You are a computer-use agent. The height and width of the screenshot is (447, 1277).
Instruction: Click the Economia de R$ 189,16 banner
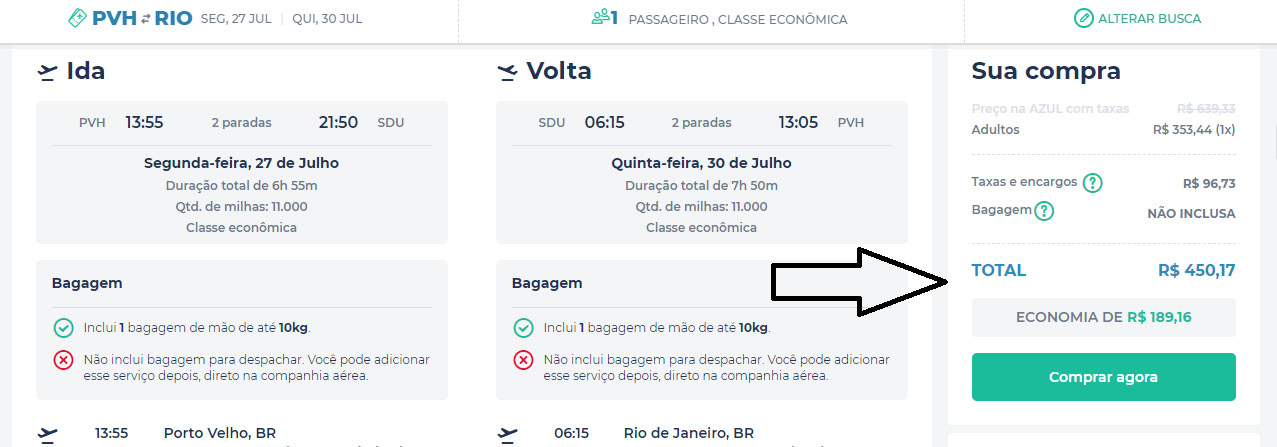(1103, 317)
